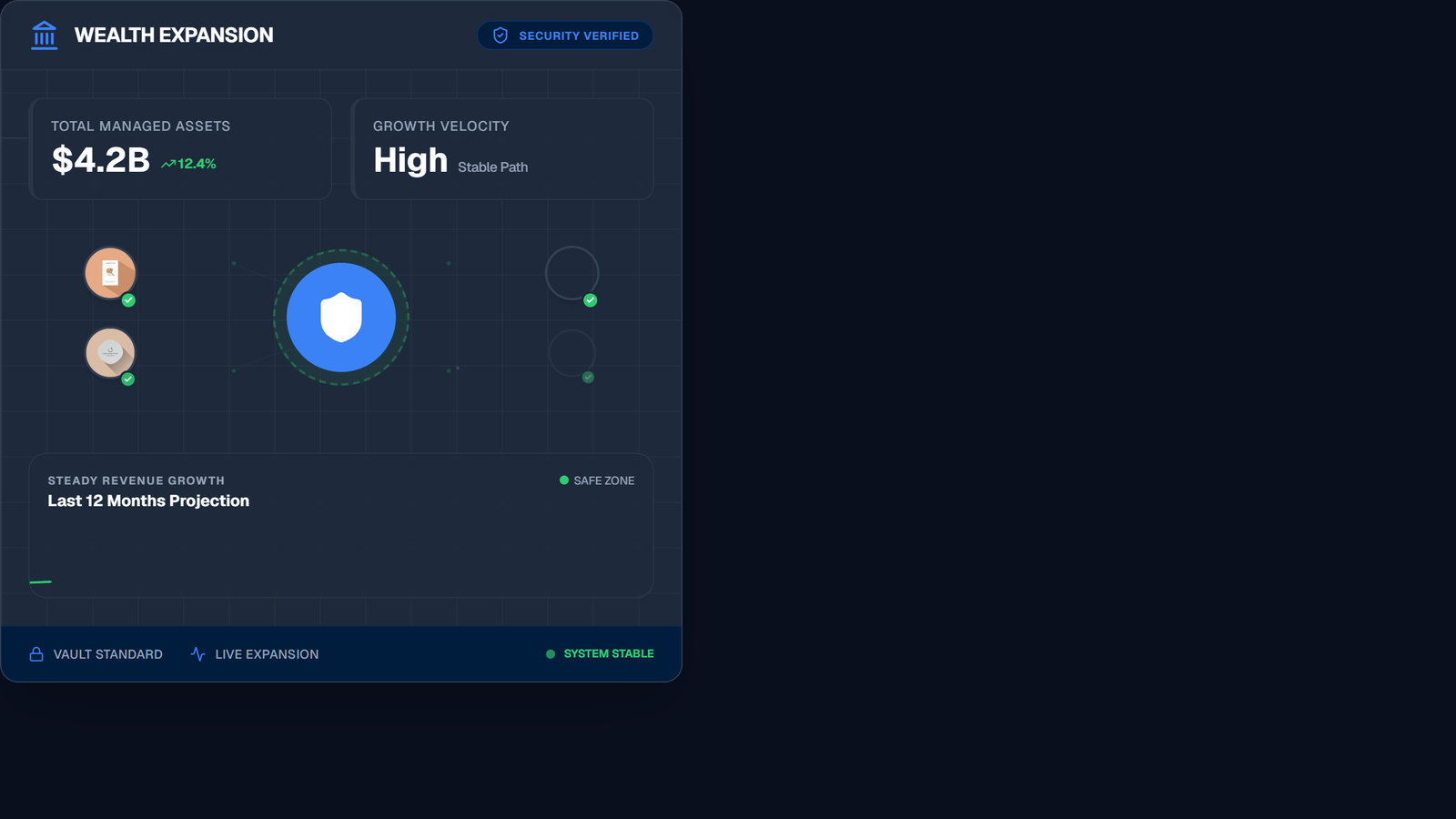1456x819 pixels.
Task: Expand the Total Managed Assets card
Action: (179, 148)
